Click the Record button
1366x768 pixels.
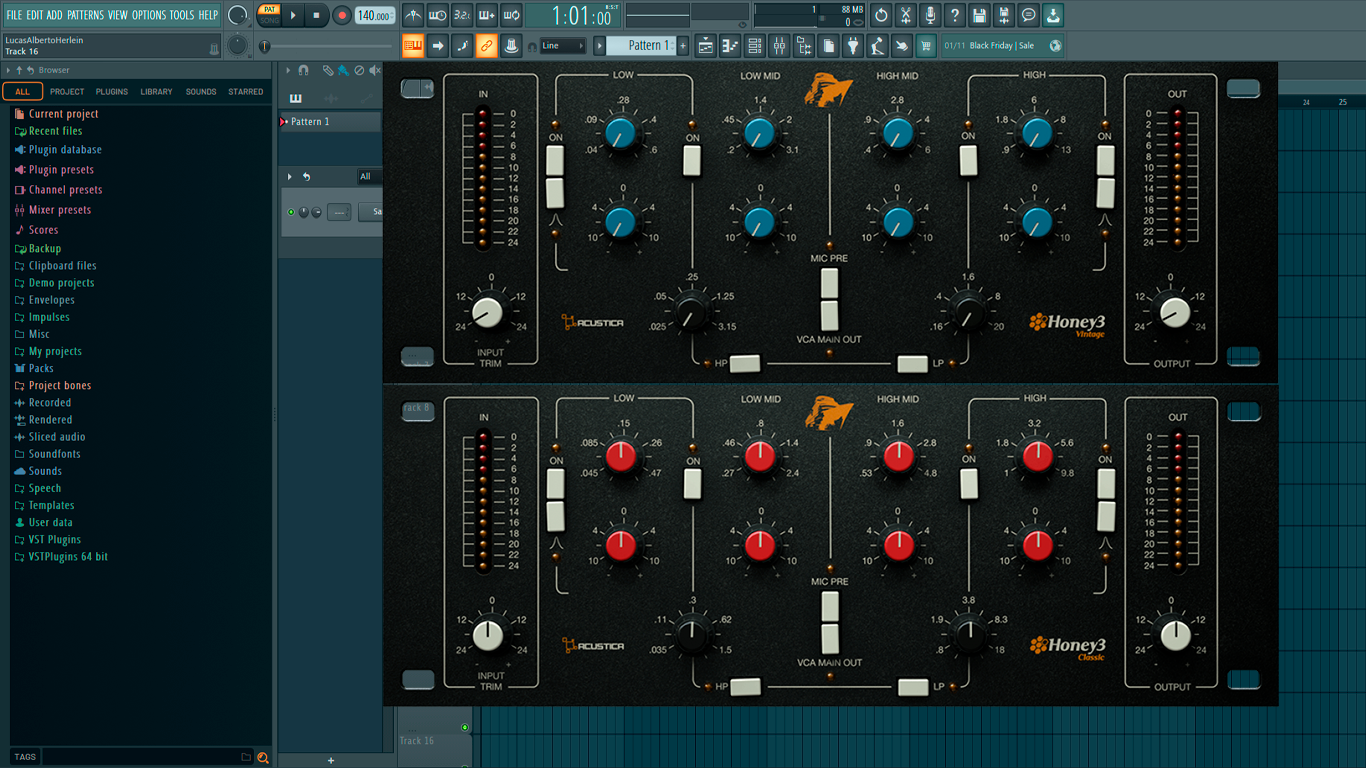342,15
